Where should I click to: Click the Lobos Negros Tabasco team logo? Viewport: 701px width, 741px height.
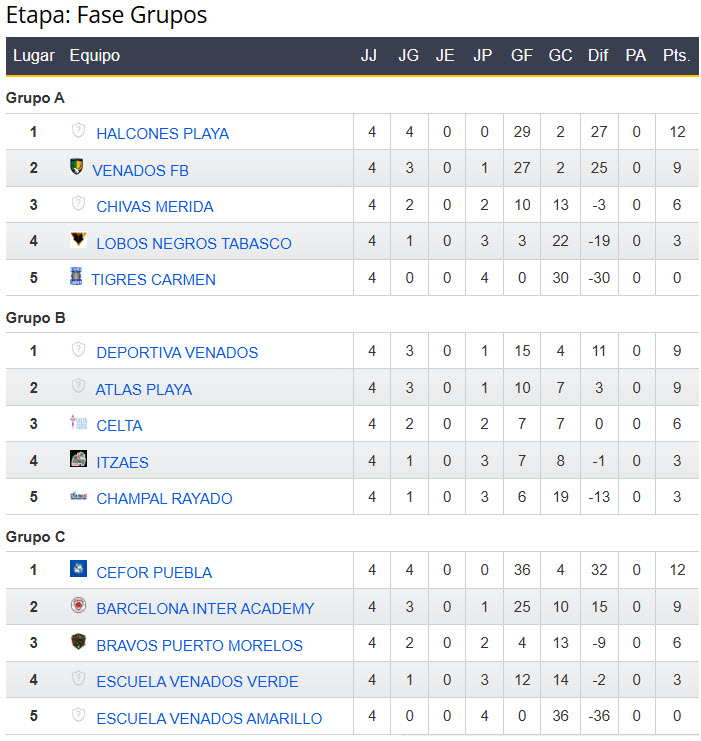tap(78, 240)
